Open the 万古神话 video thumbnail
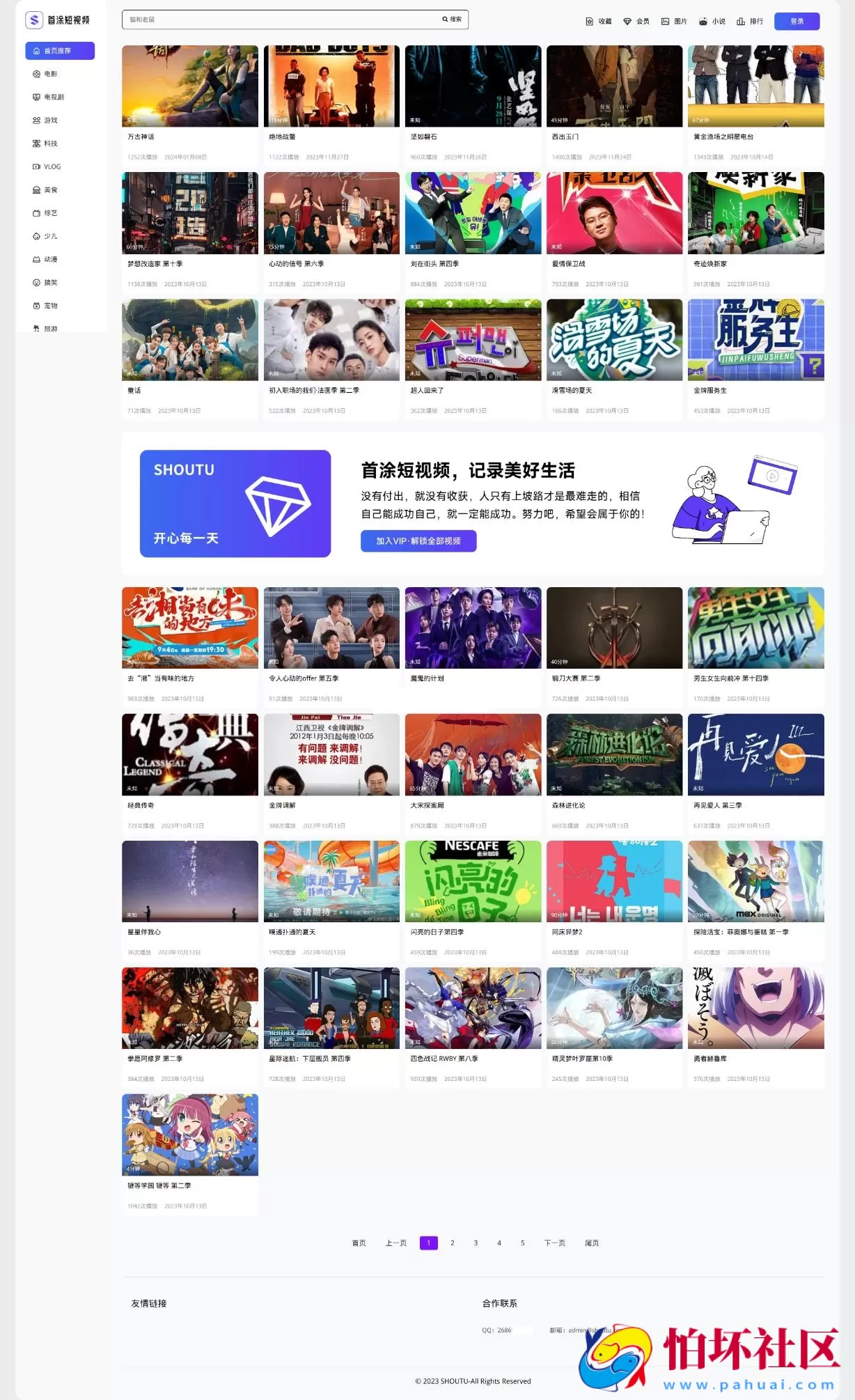 pyautogui.click(x=189, y=86)
